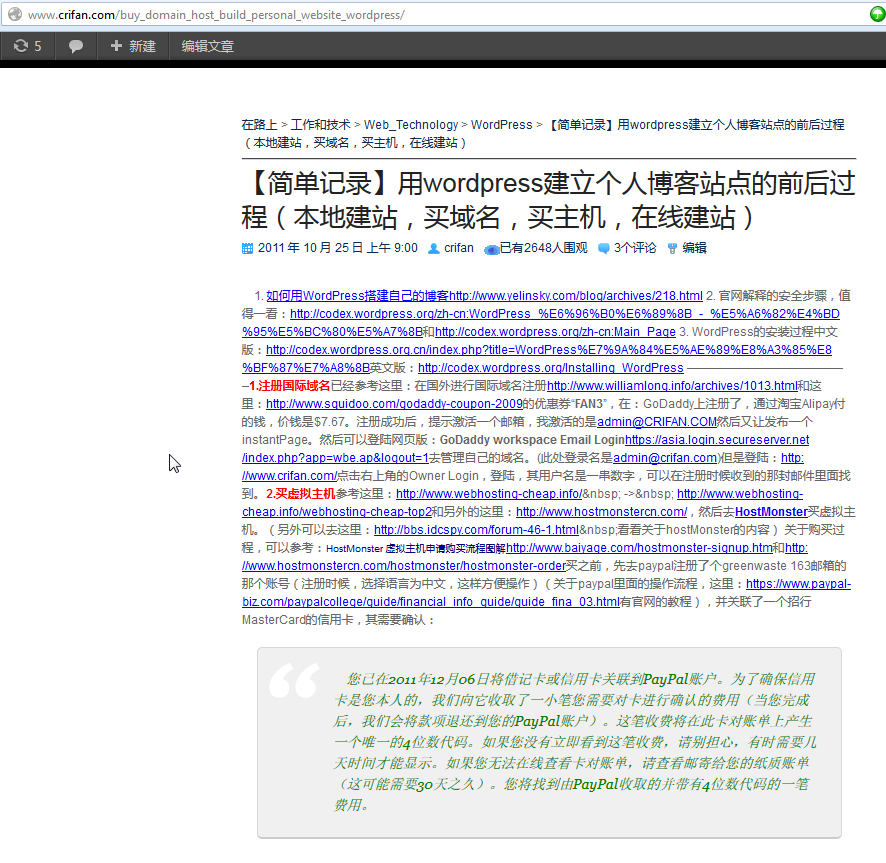Open the Installing_WordPress link

pos(551,368)
